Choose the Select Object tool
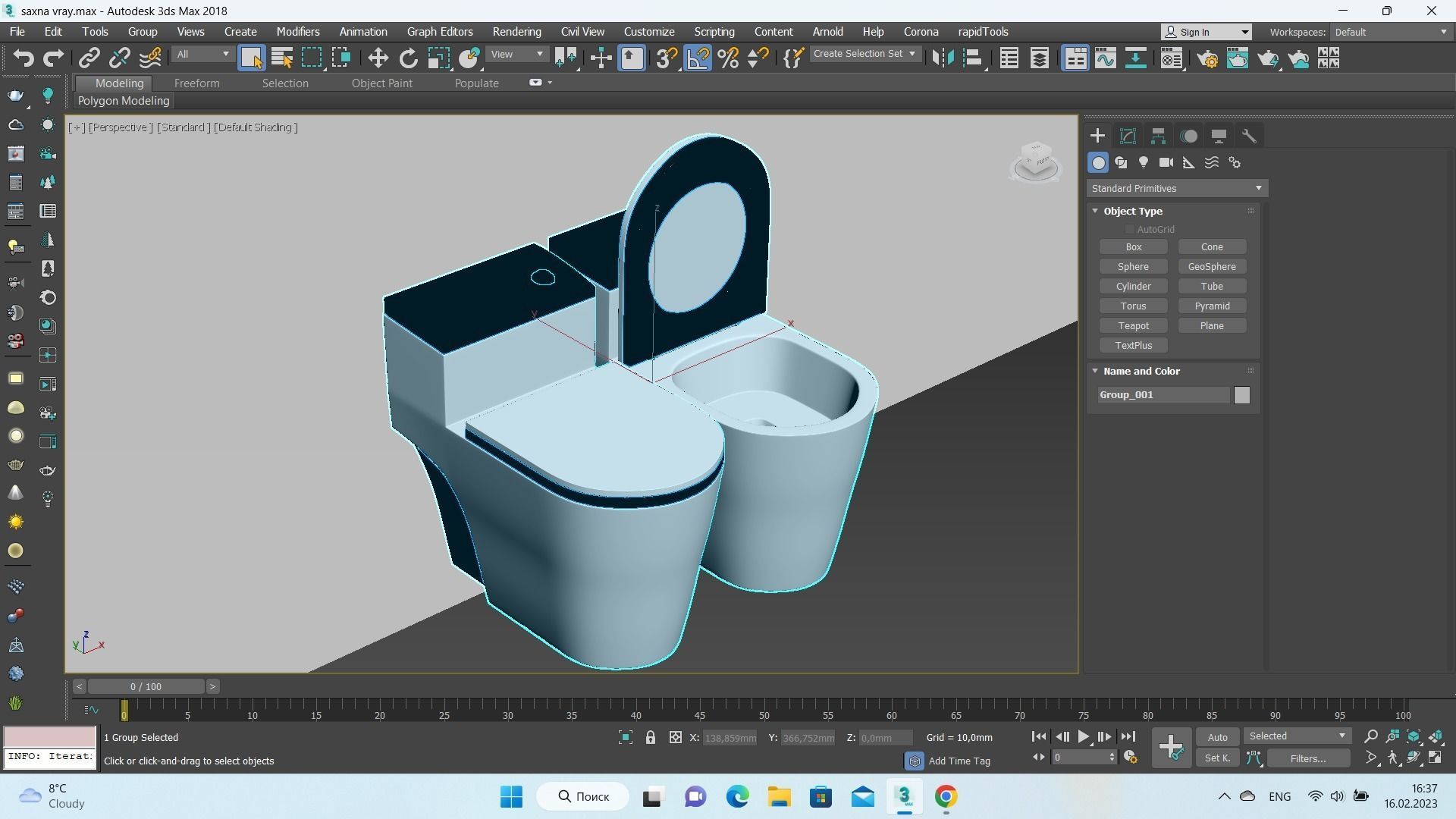Image resolution: width=1456 pixels, height=819 pixels. (251, 58)
